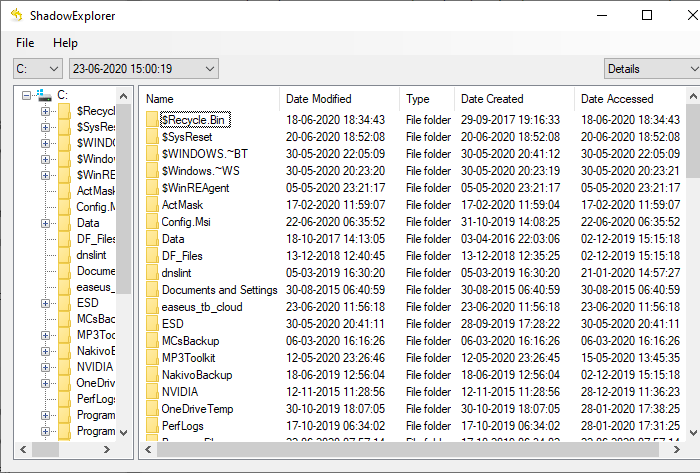Viewport: 700px width, 473px height.
Task: Click the MP3Toolkit folder icon in list
Action: (152, 357)
